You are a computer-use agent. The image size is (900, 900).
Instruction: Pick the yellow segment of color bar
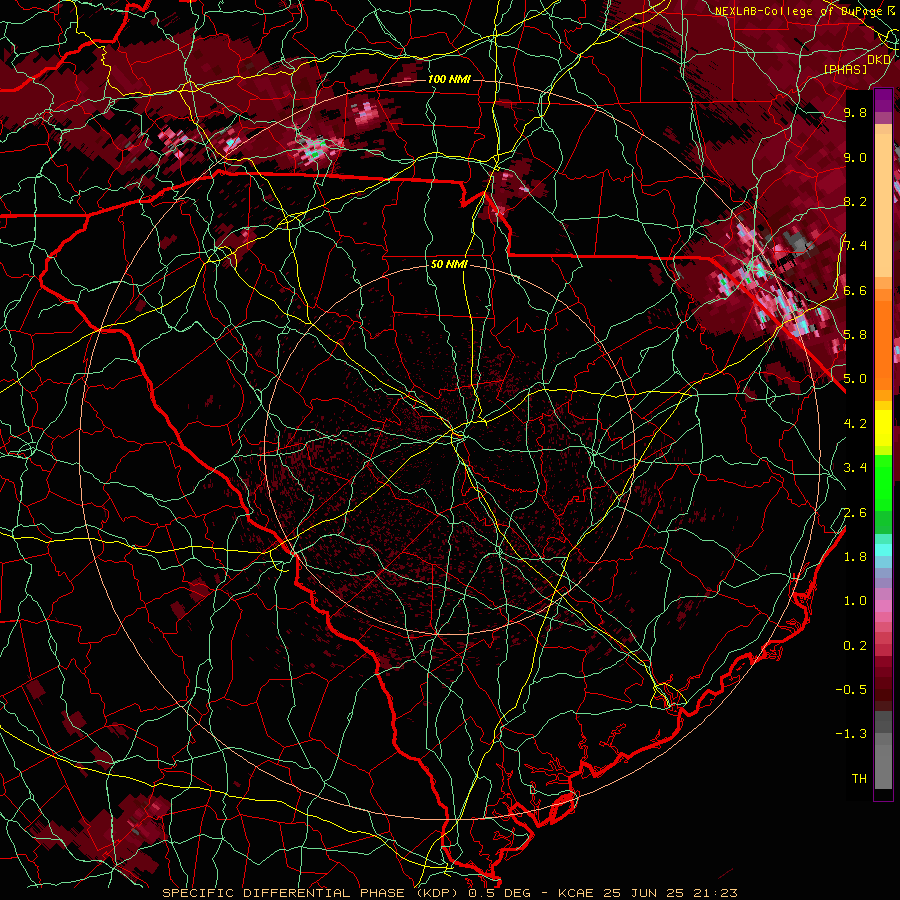[883, 428]
